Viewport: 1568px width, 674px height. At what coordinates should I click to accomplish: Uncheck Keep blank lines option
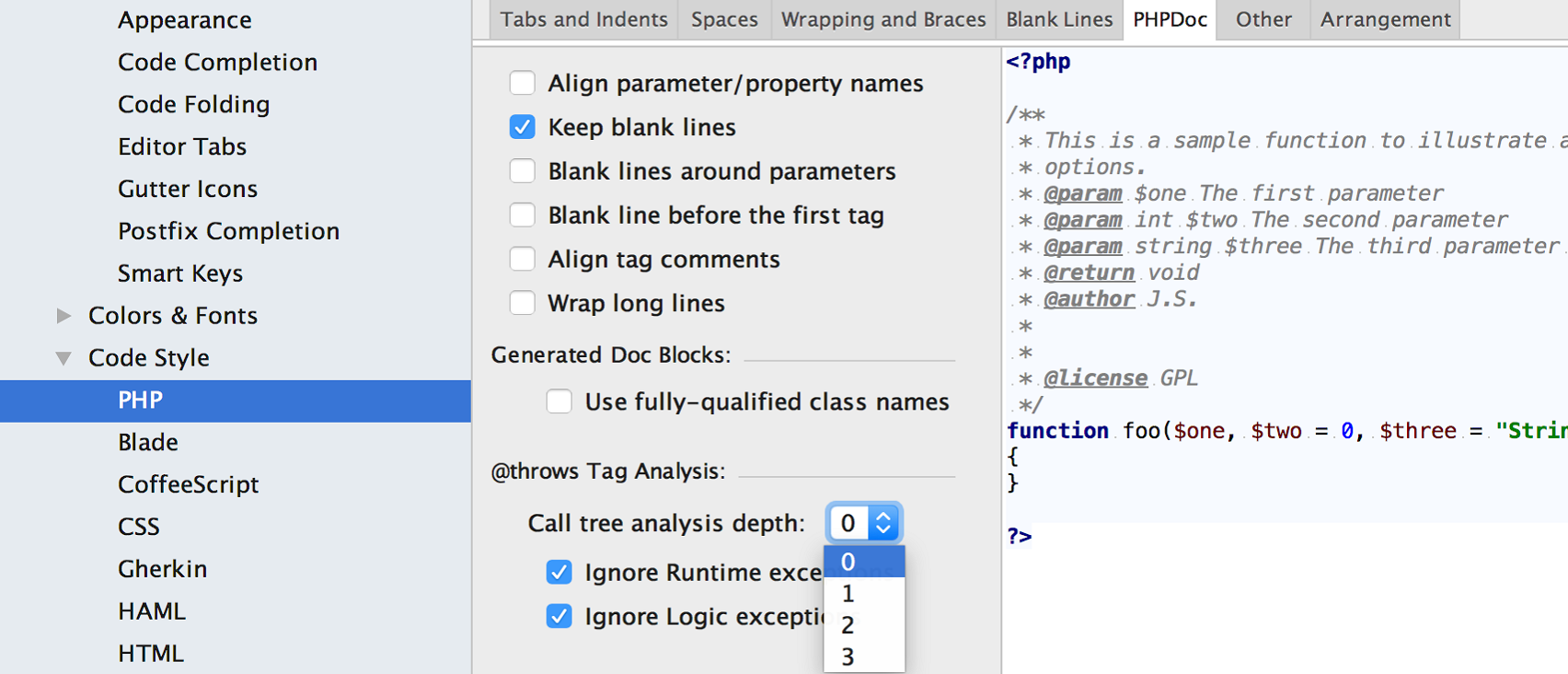pyautogui.click(x=523, y=127)
